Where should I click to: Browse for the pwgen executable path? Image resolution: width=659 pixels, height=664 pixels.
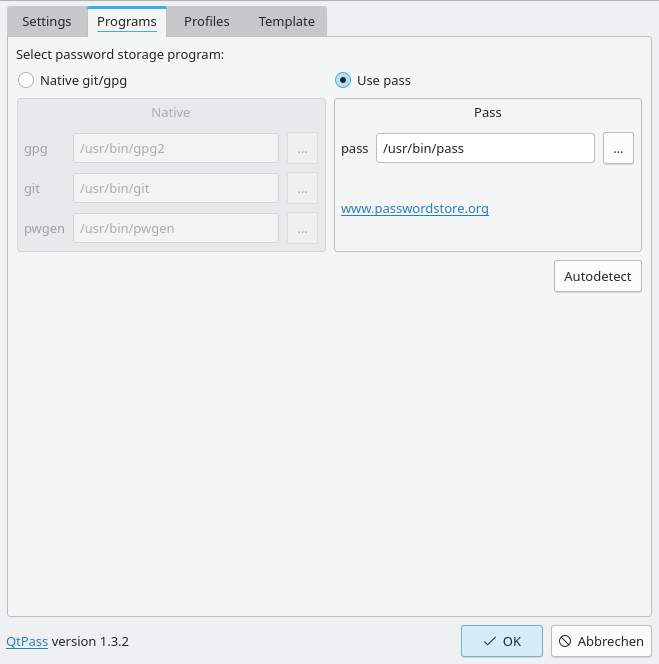[x=302, y=228]
